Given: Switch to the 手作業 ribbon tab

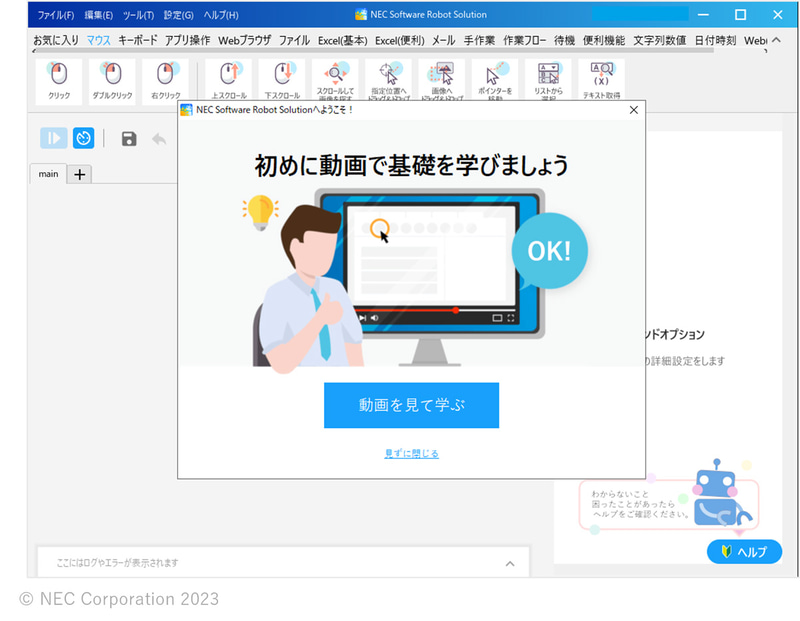Looking at the screenshot, I should [479, 40].
